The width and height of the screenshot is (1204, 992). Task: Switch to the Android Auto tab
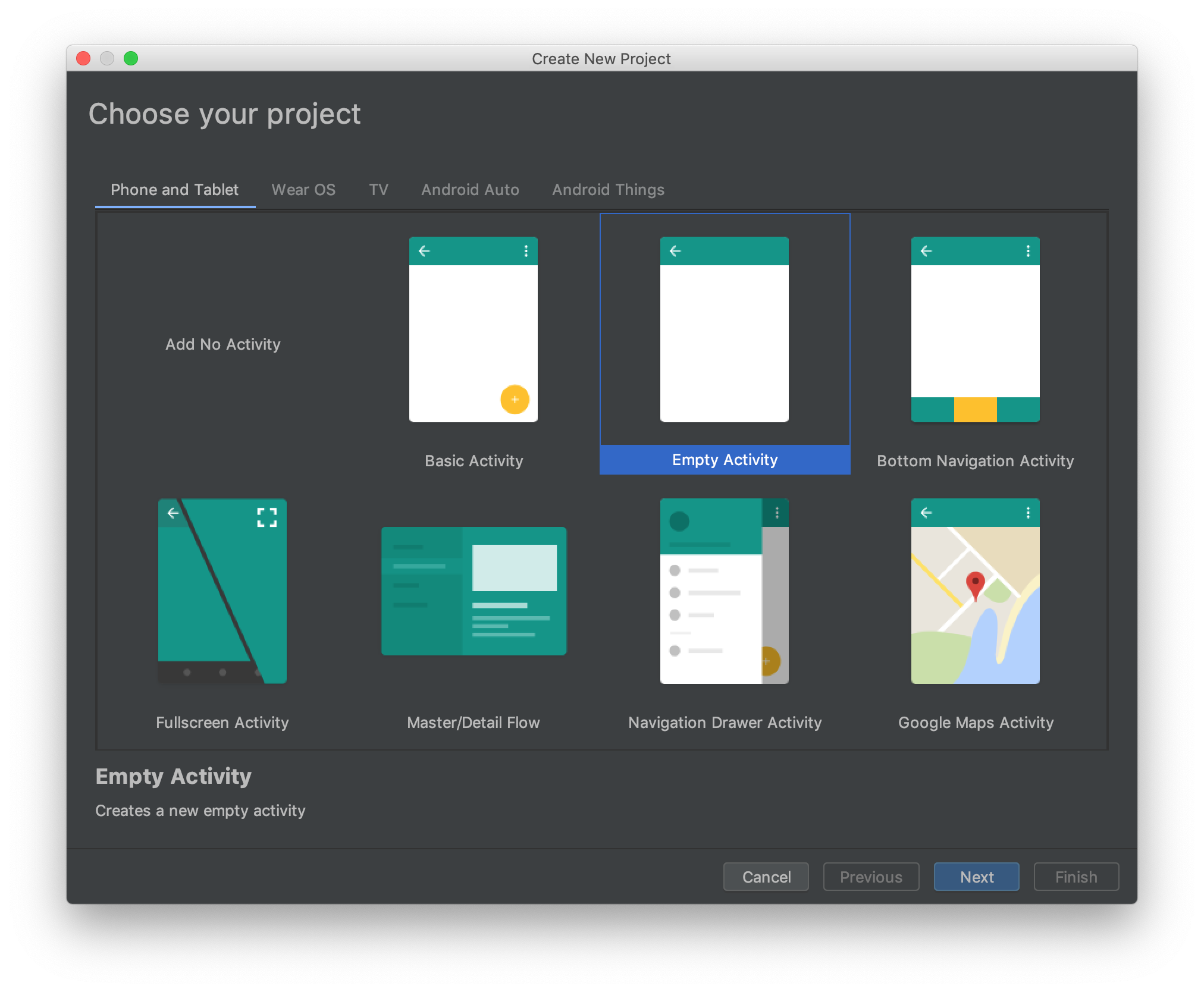[470, 190]
